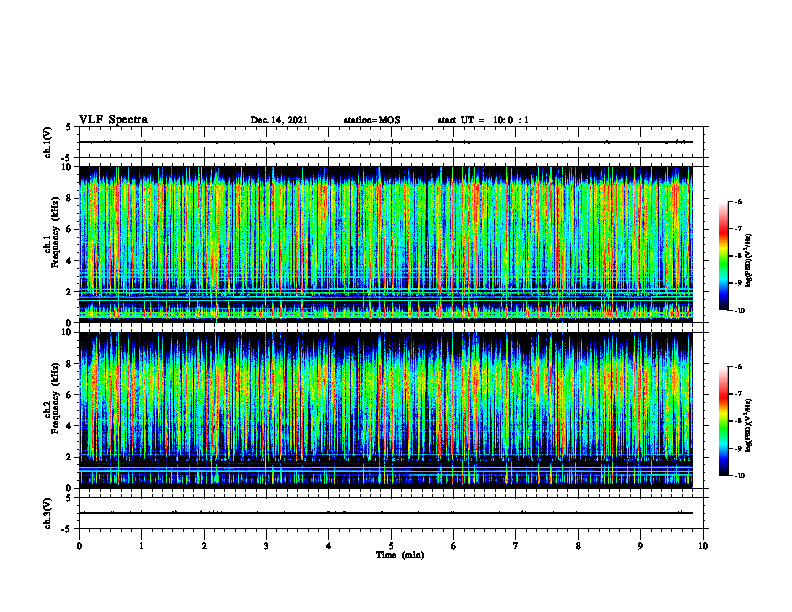Viewport: 792px width, 612px height.
Task: Click the "-5" lower tick of ch.3(V) axis
Action: [x=66, y=529]
